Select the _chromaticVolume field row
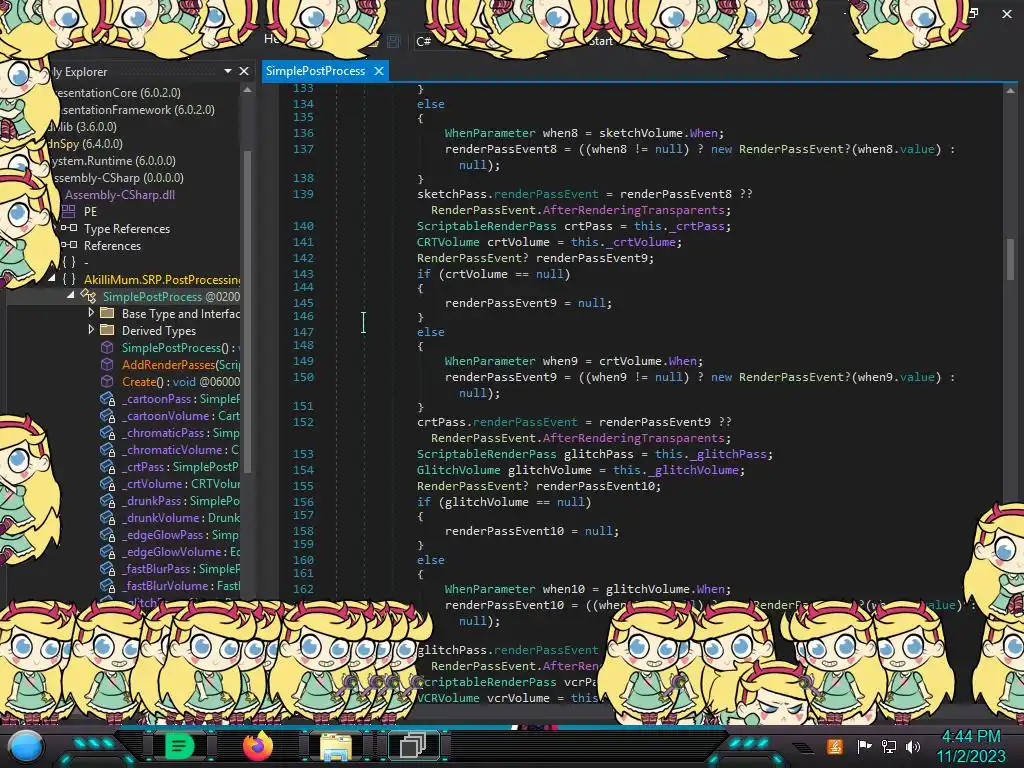Screen dimensions: 1024x768 [x=169, y=449]
